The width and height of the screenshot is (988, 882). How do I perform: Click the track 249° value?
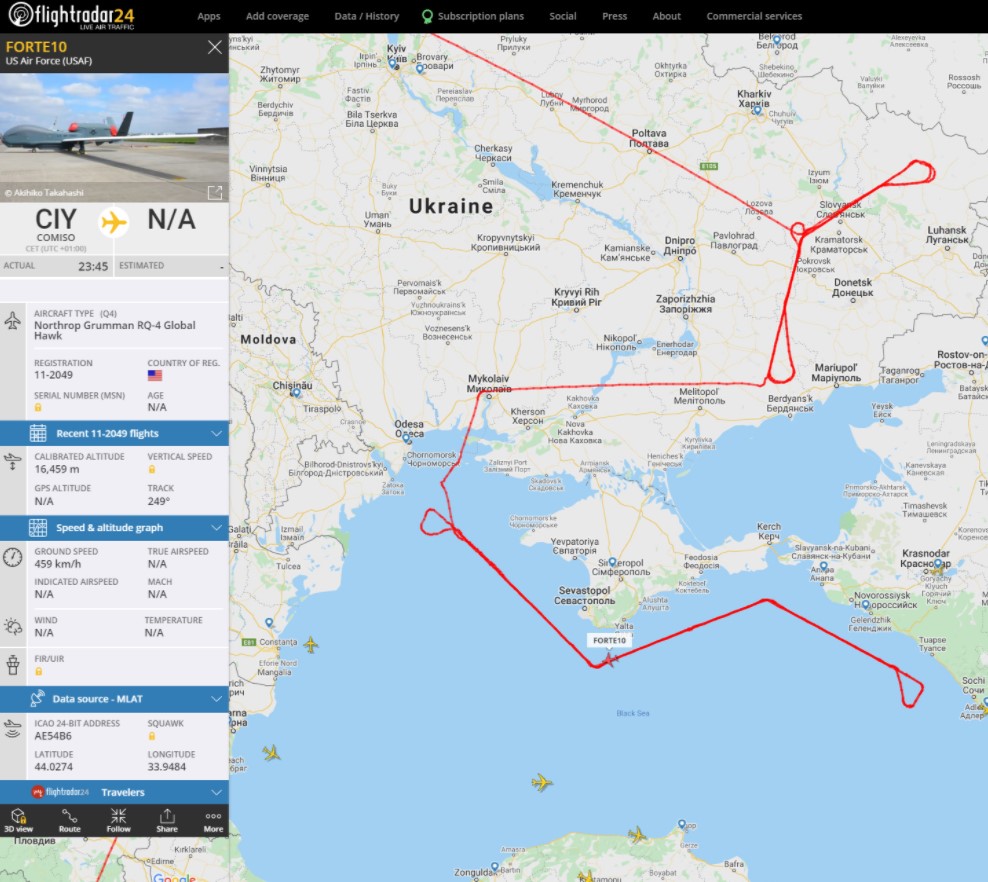(158, 501)
